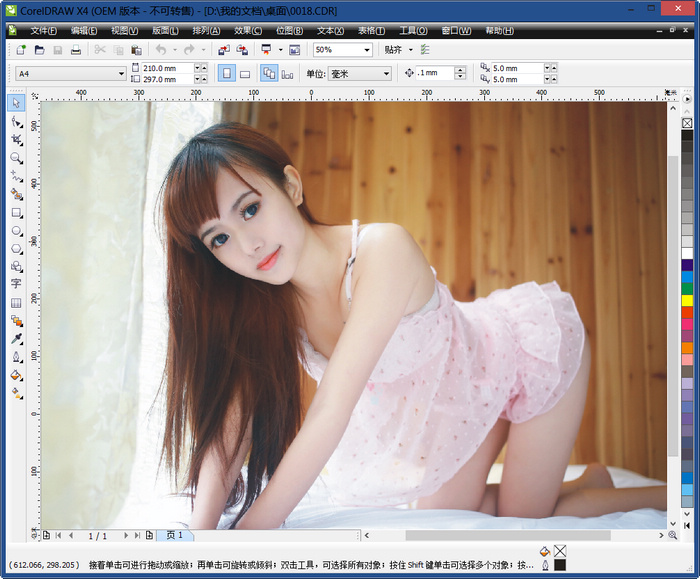Open the Tools menu
700x579 pixels.
(413, 30)
